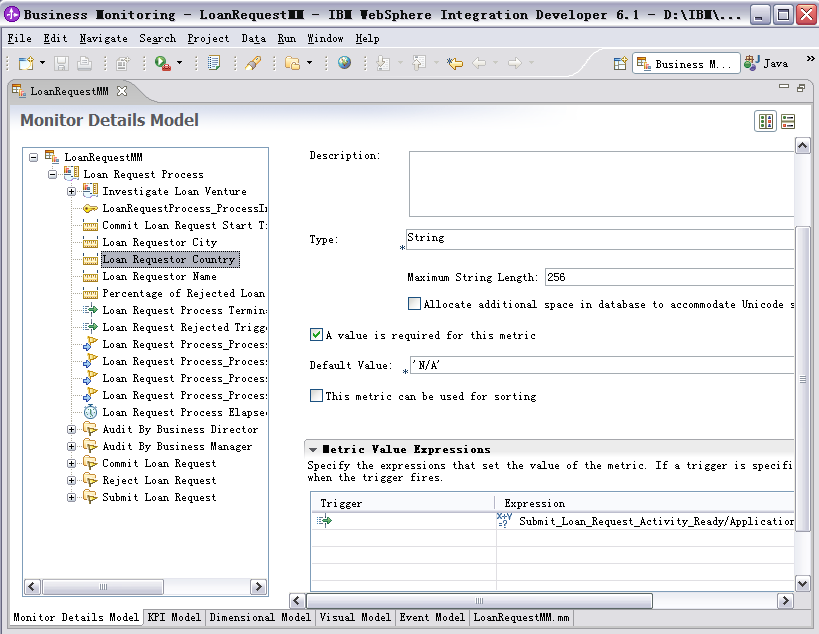
Task: Expand the Reject Loan Request node
Action: [x=71, y=480]
